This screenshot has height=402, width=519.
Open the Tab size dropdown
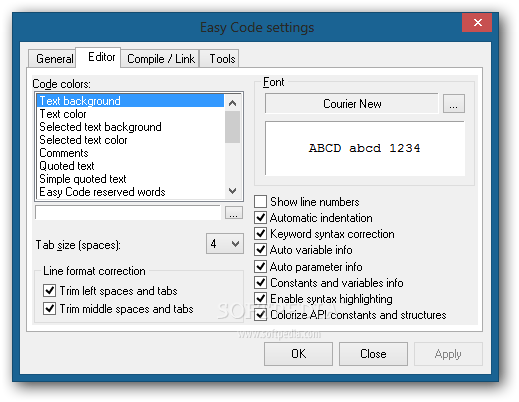(x=225, y=244)
